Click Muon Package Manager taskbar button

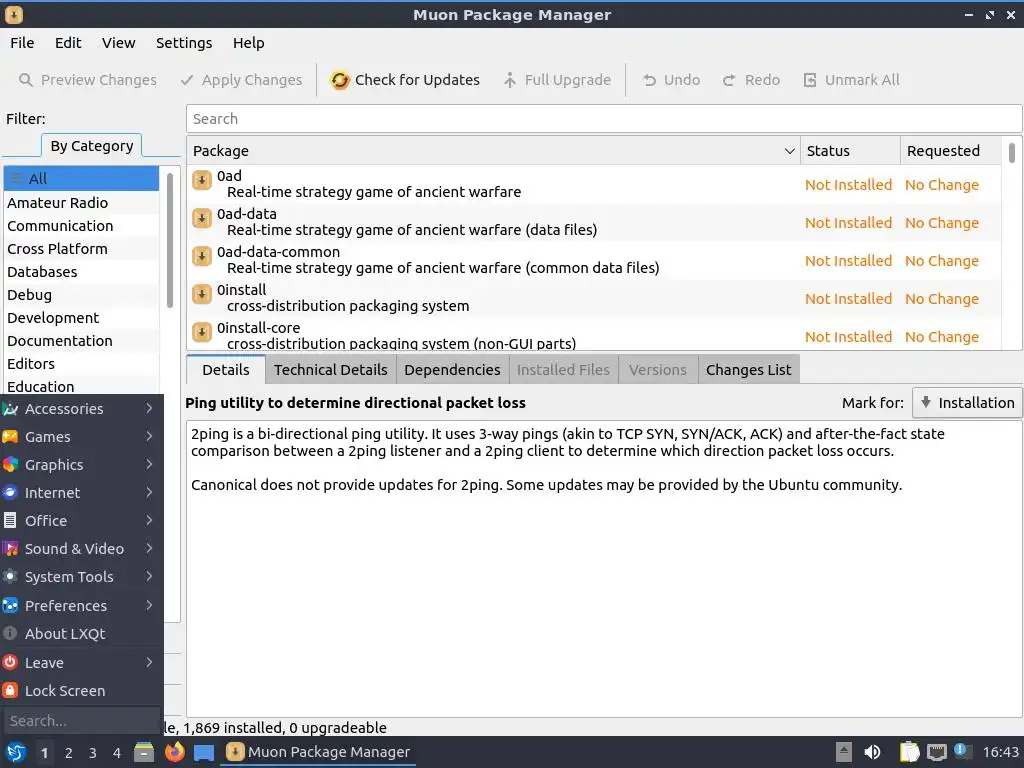click(x=318, y=752)
